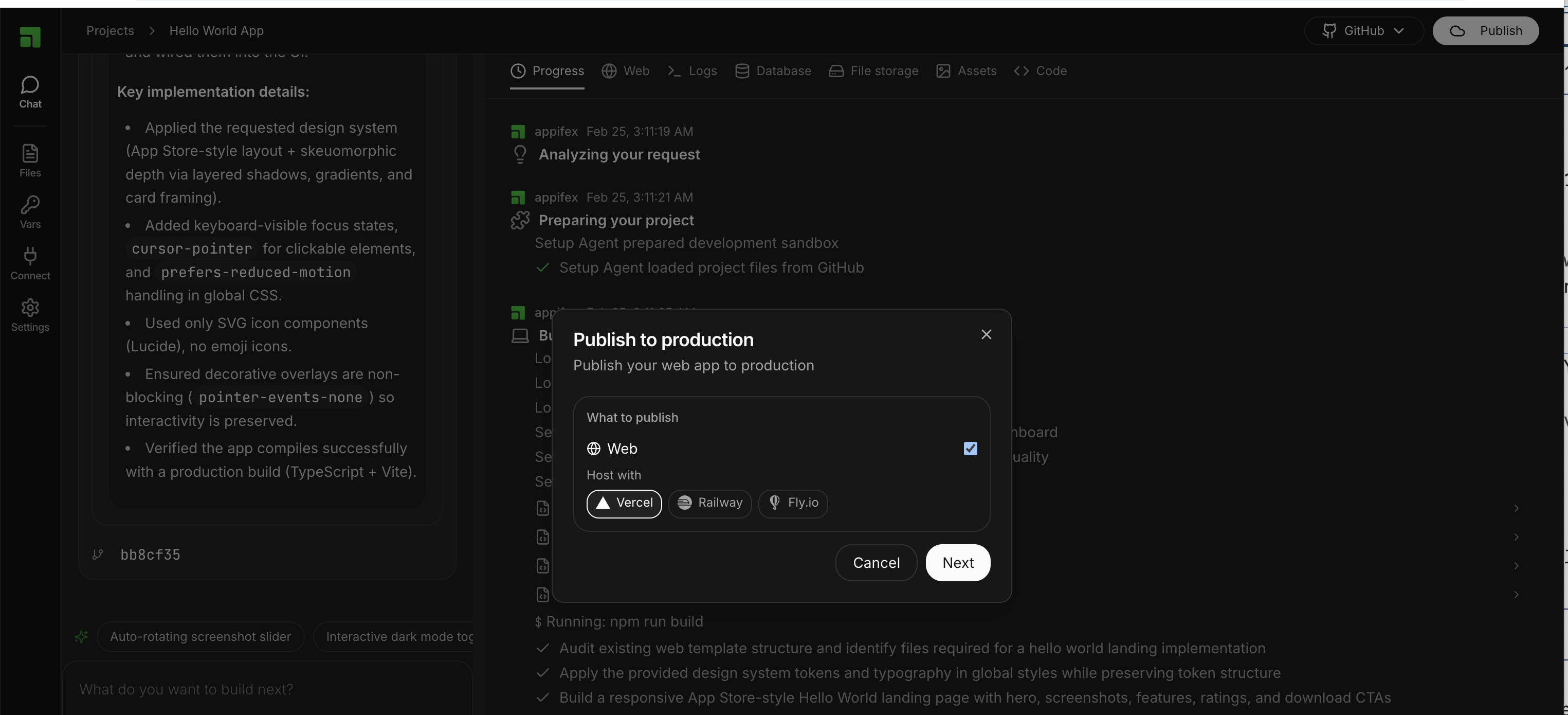1568x715 pixels.
Task: Open the Files sidebar panel
Action: (30, 161)
